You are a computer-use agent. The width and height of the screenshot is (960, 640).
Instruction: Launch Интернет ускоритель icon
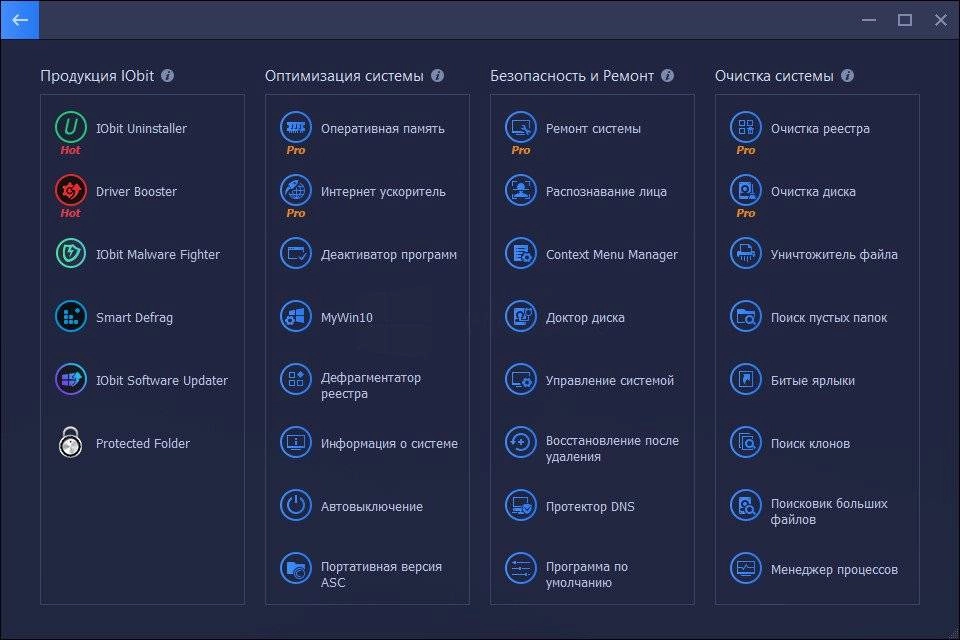pos(296,190)
